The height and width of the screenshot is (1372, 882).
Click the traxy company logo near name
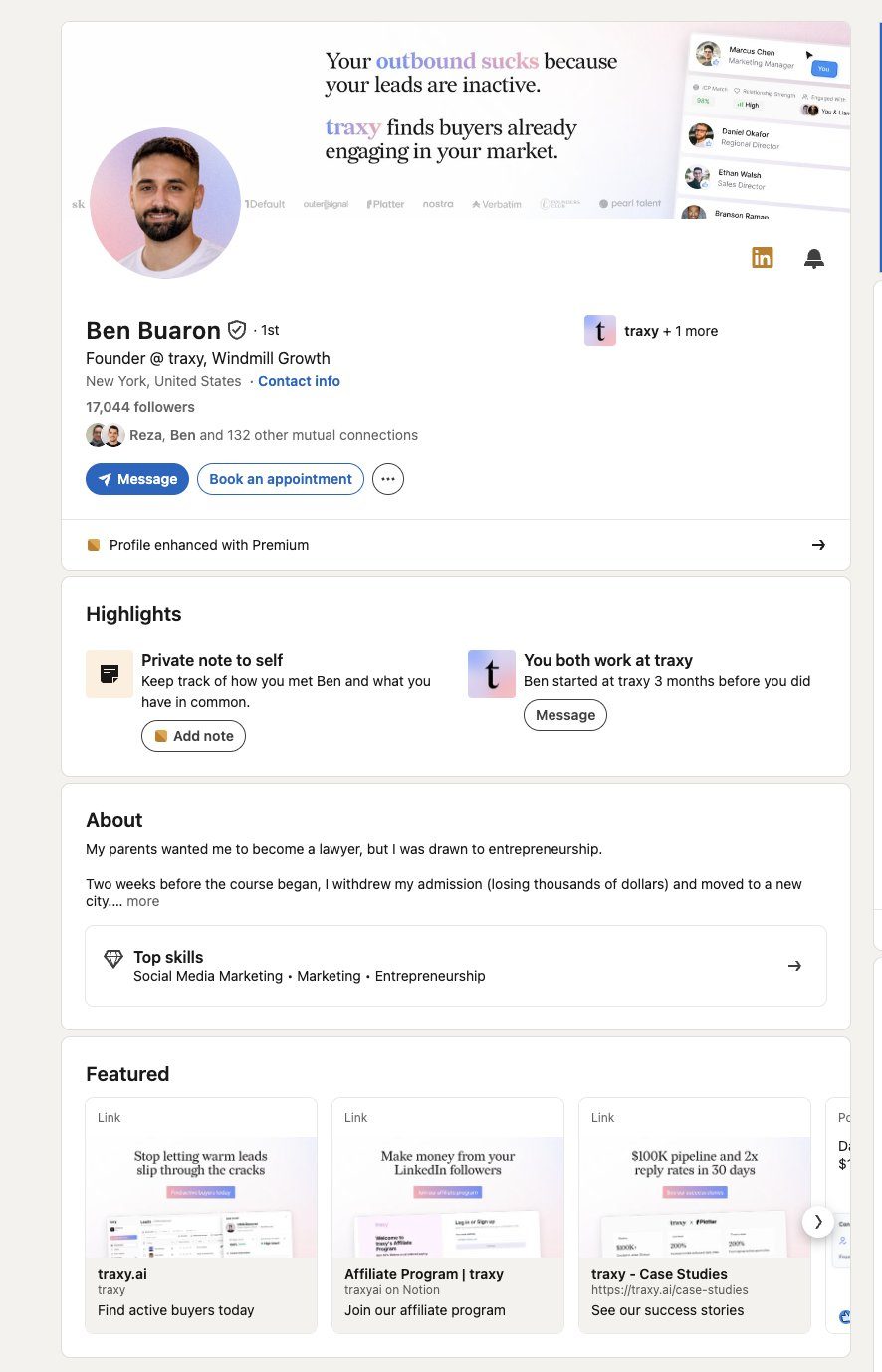(600, 331)
